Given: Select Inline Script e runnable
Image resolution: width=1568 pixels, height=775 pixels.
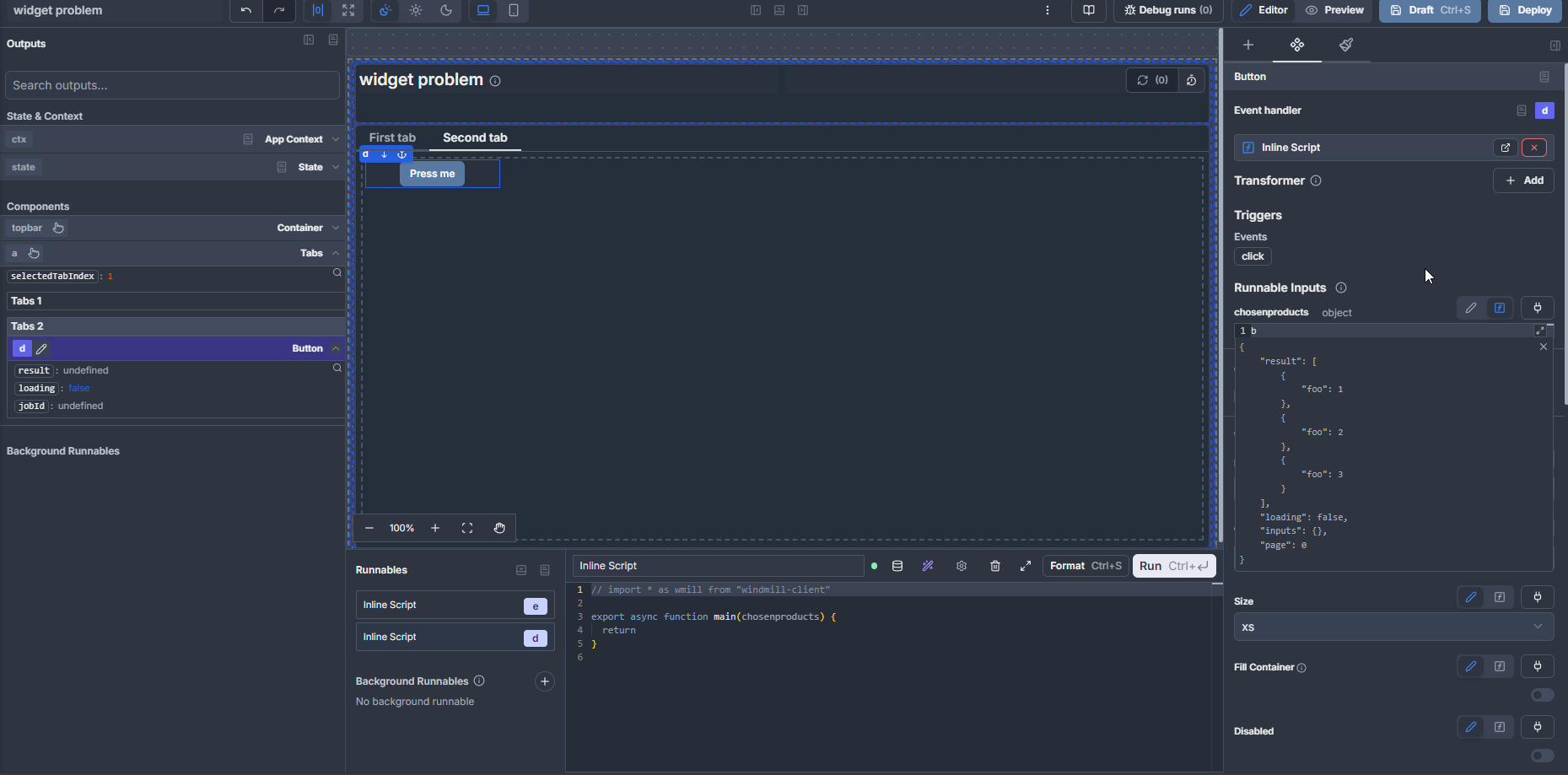Looking at the screenshot, I should 455,605.
